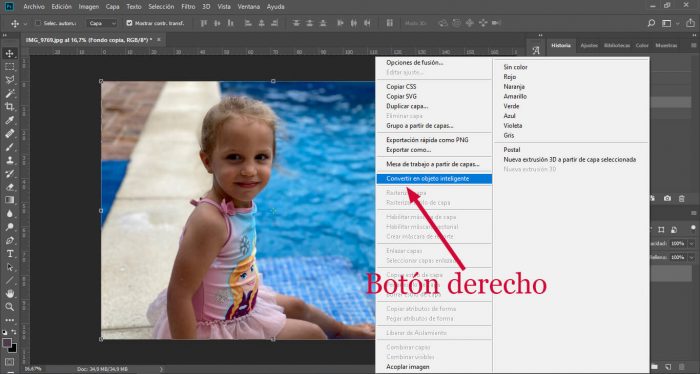The height and width of the screenshot is (374, 700).
Task: Expand the toolbox double-arrow toggle
Action: [5, 35]
